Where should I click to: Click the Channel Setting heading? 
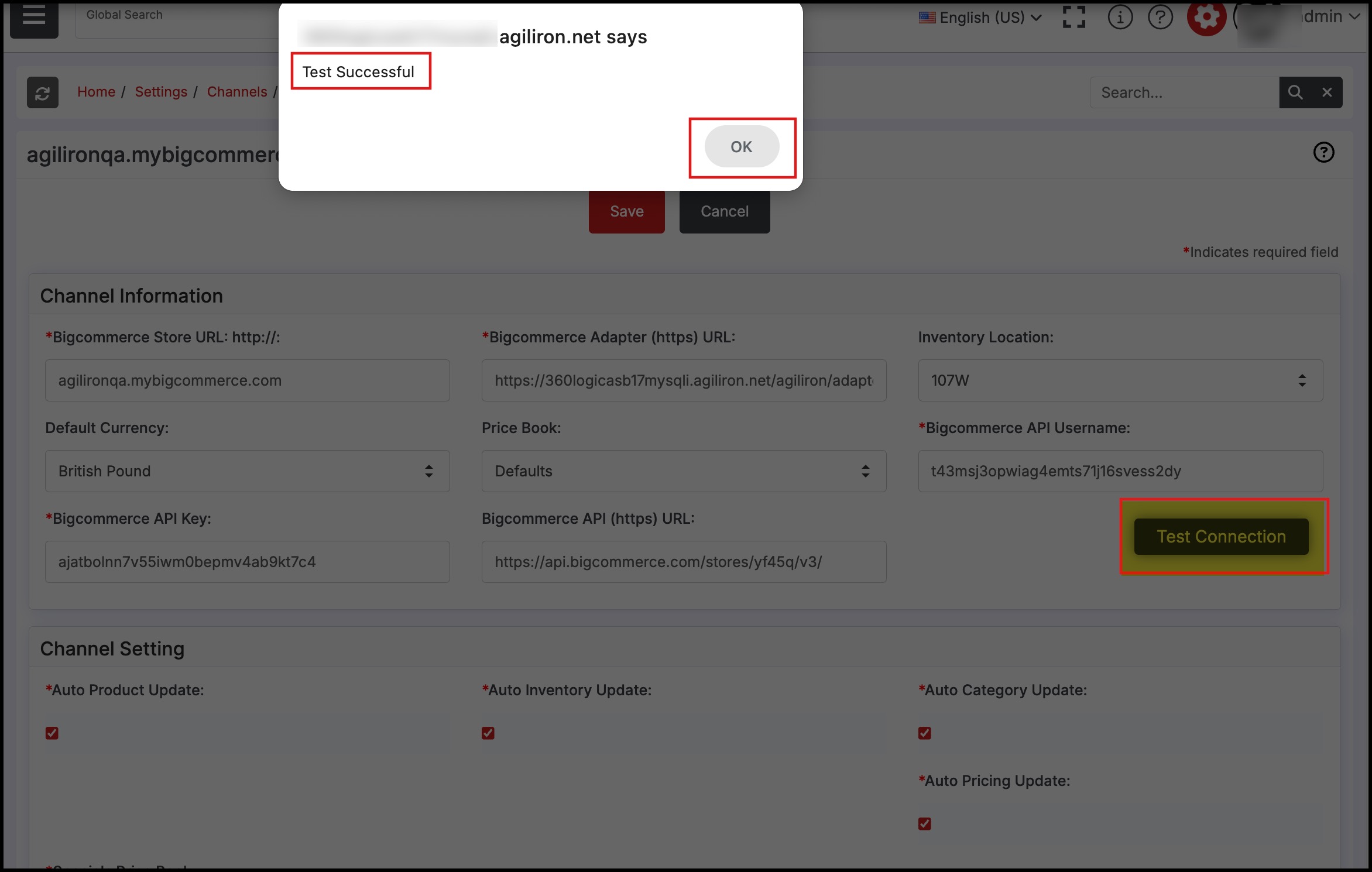pyautogui.click(x=112, y=649)
